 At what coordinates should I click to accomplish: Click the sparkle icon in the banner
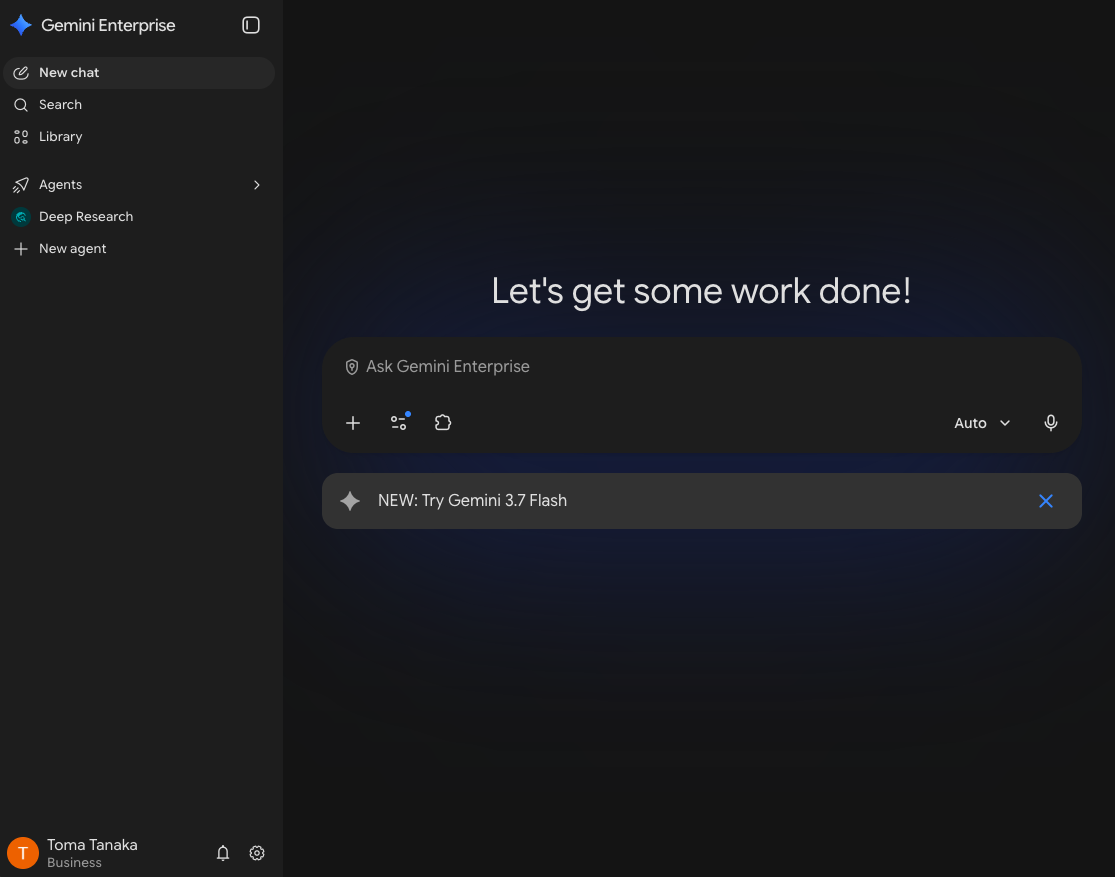coord(350,501)
